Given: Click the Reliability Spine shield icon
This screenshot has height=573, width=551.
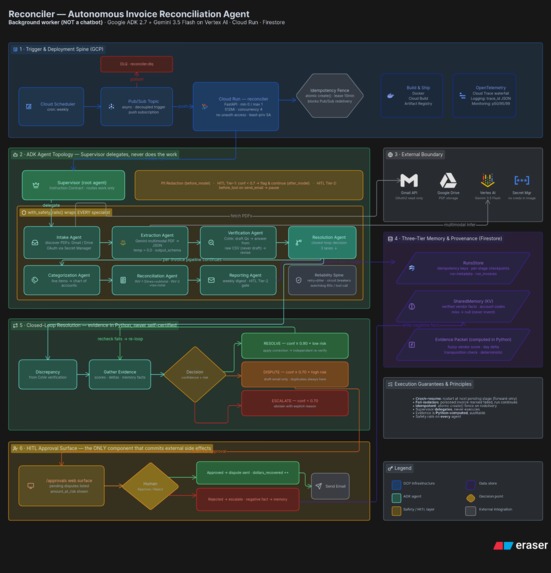Looking at the screenshot, I should [299, 280].
